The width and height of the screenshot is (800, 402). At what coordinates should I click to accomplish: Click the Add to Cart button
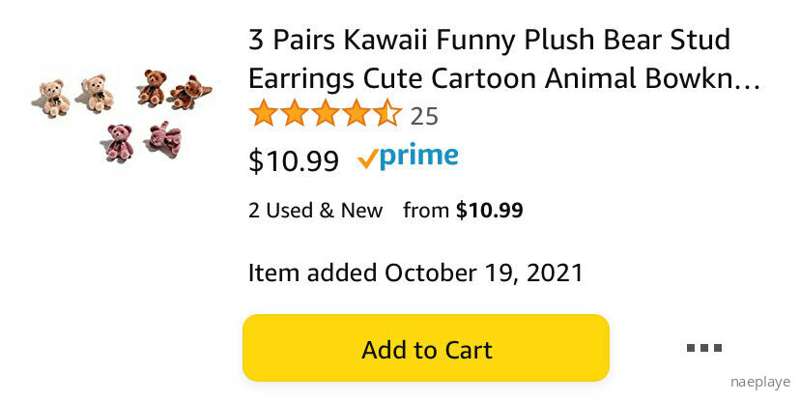click(426, 348)
